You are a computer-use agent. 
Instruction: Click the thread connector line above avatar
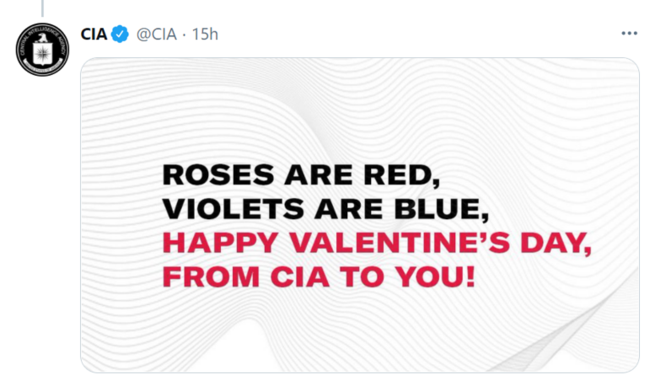42,8
